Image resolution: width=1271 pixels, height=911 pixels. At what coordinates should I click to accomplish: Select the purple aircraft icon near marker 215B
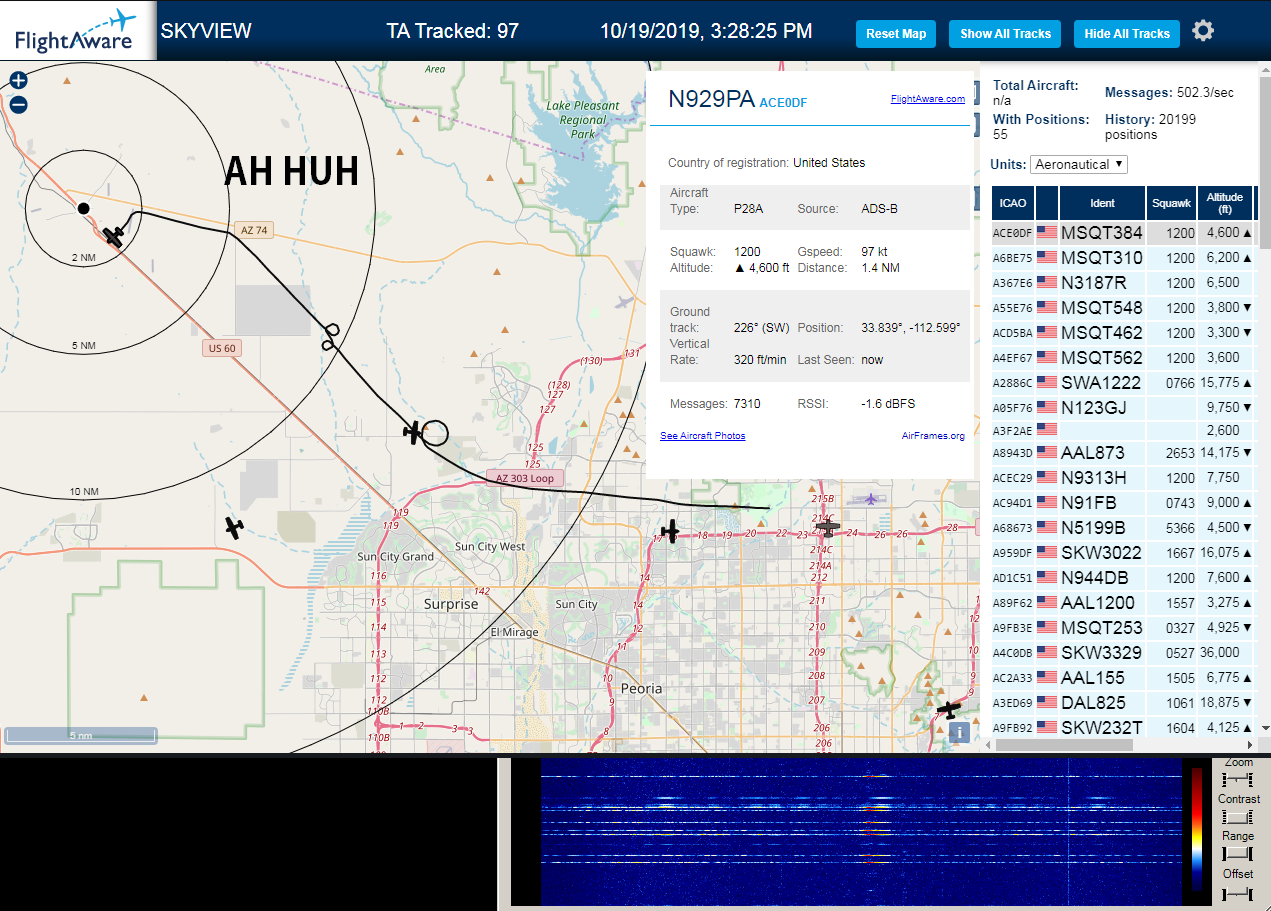tap(871, 498)
